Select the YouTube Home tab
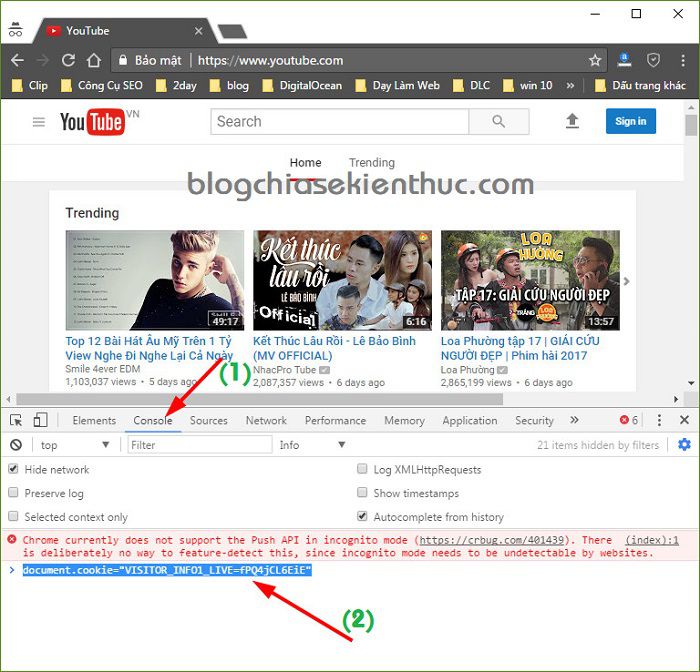 tap(305, 163)
